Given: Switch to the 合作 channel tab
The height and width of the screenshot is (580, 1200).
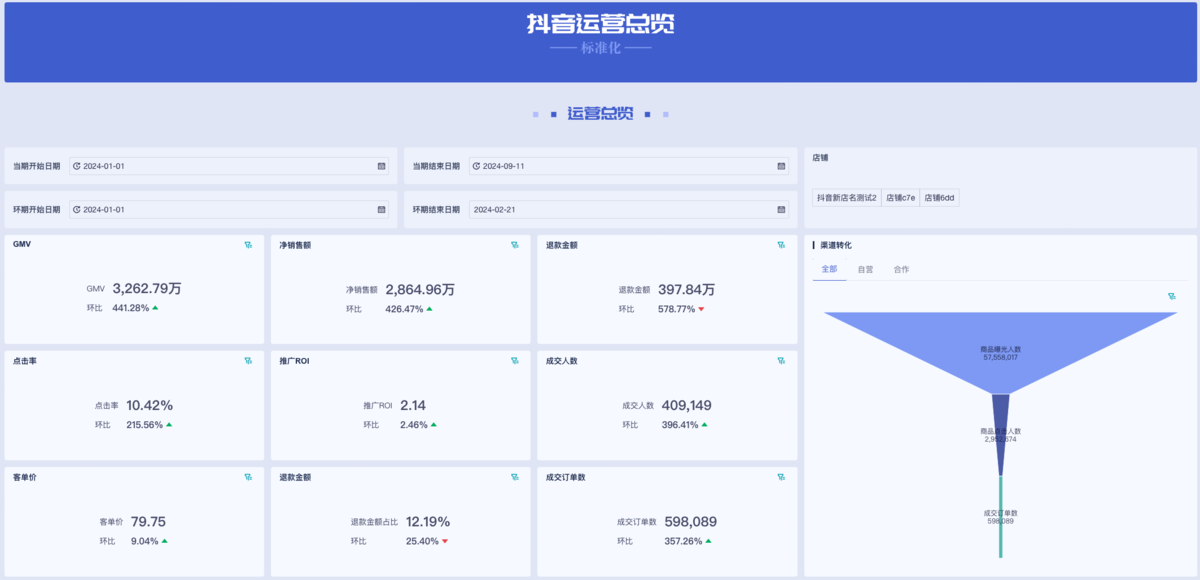Looking at the screenshot, I should [901, 270].
